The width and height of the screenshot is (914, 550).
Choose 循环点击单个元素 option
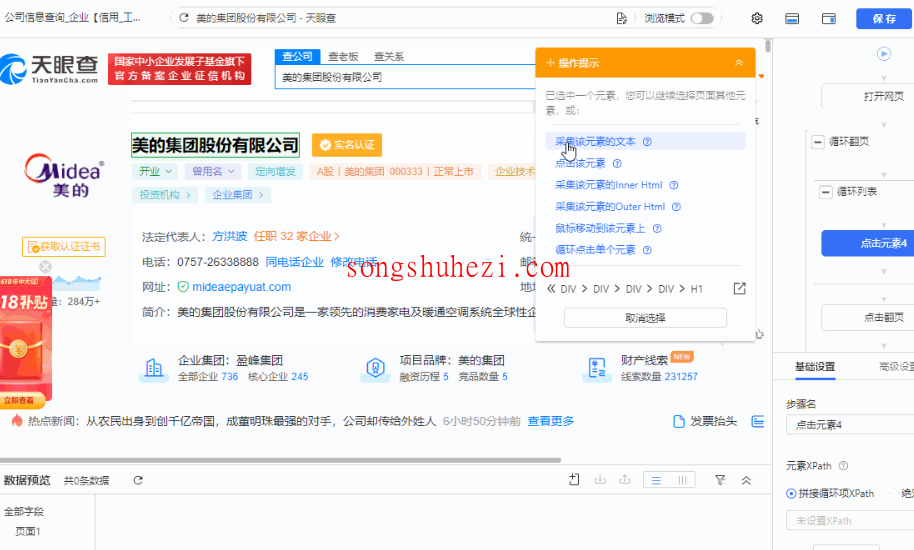point(595,250)
